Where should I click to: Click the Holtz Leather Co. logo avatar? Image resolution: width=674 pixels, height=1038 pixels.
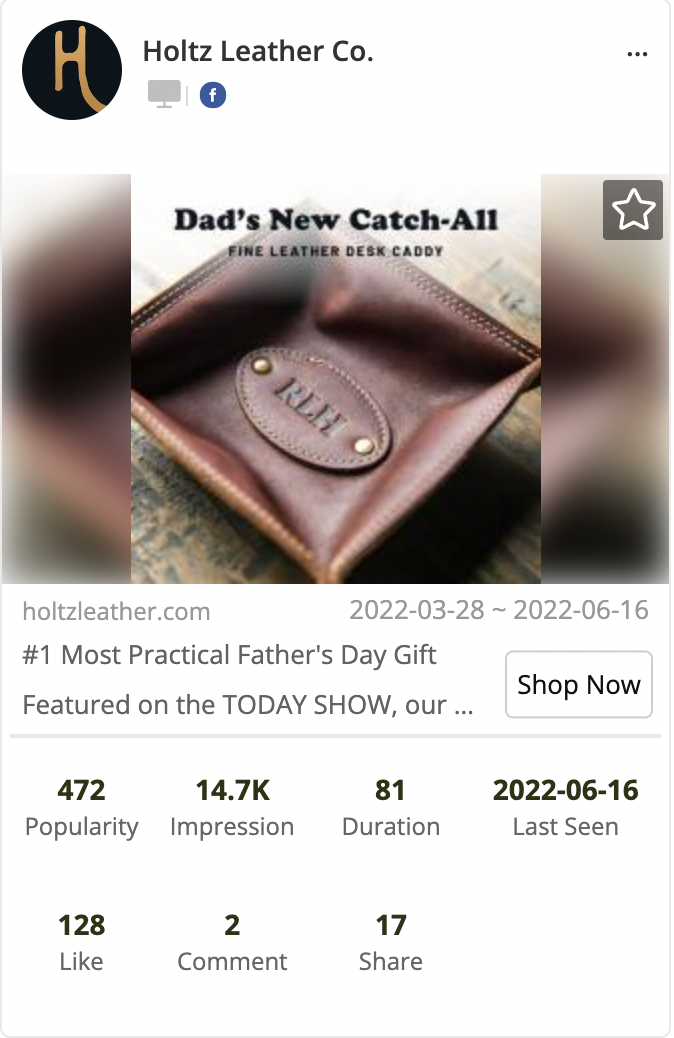coord(72,70)
